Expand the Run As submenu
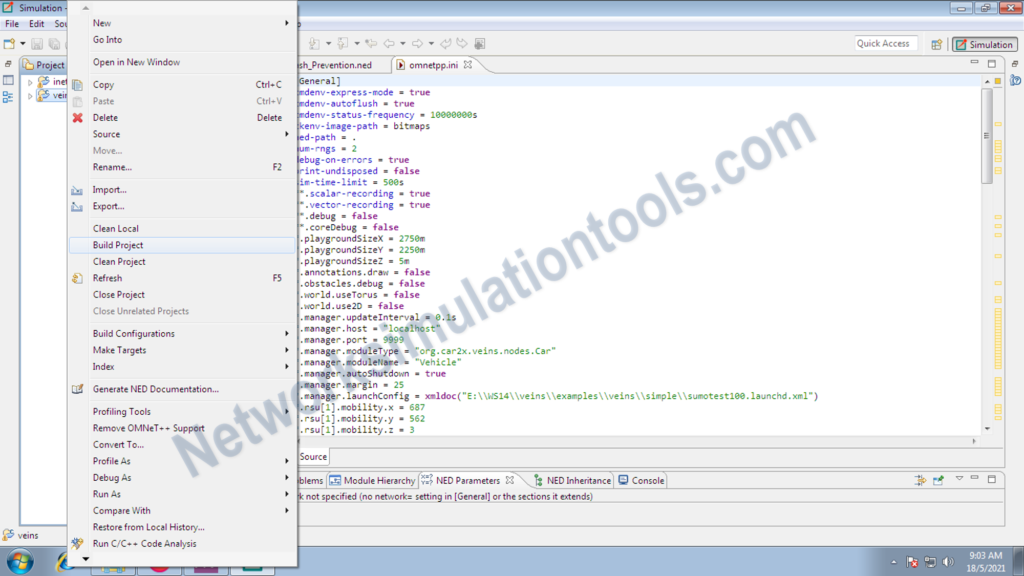This screenshot has width=1024, height=576. pyautogui.click(x=110, y=493)
